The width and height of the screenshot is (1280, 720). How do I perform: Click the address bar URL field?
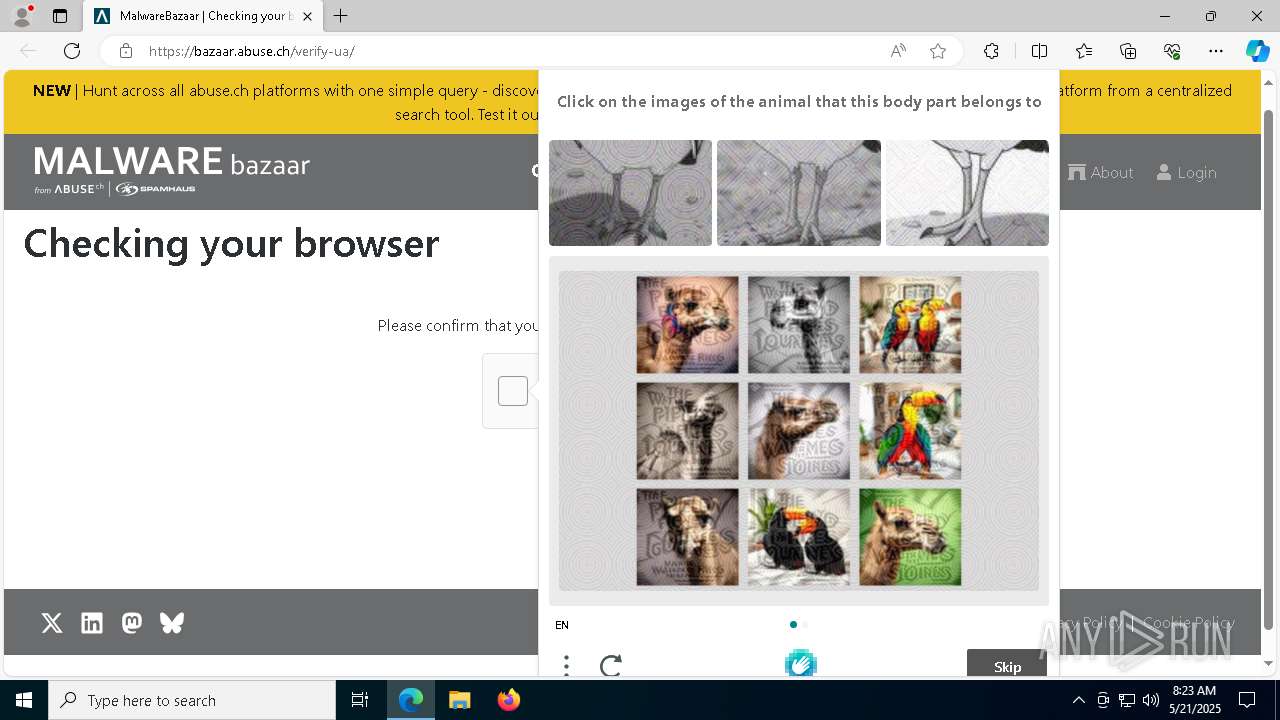pos(510,51)
